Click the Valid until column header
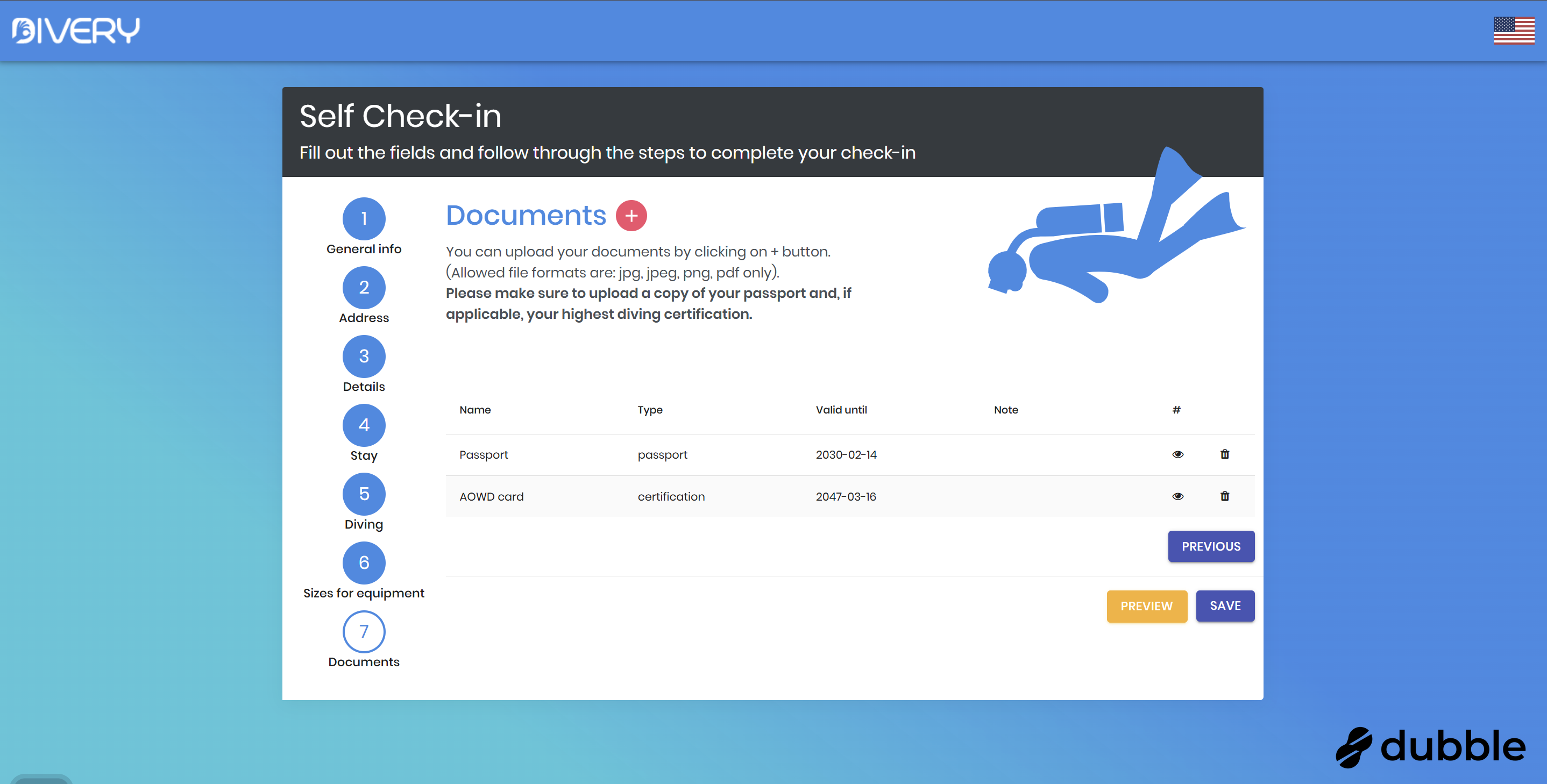 coord(841,410)
